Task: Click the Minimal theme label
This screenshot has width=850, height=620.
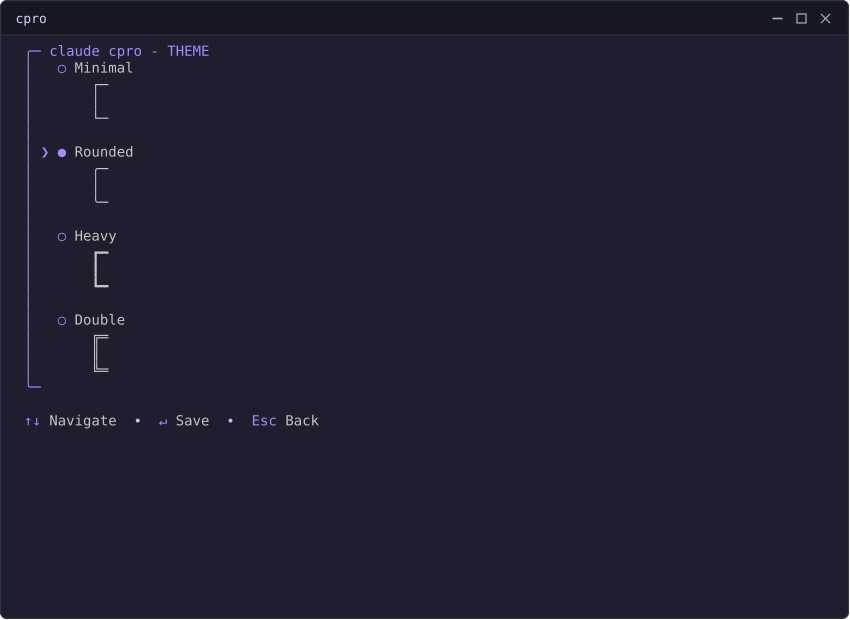Action: pyautogui.click(x=104, y=68)
